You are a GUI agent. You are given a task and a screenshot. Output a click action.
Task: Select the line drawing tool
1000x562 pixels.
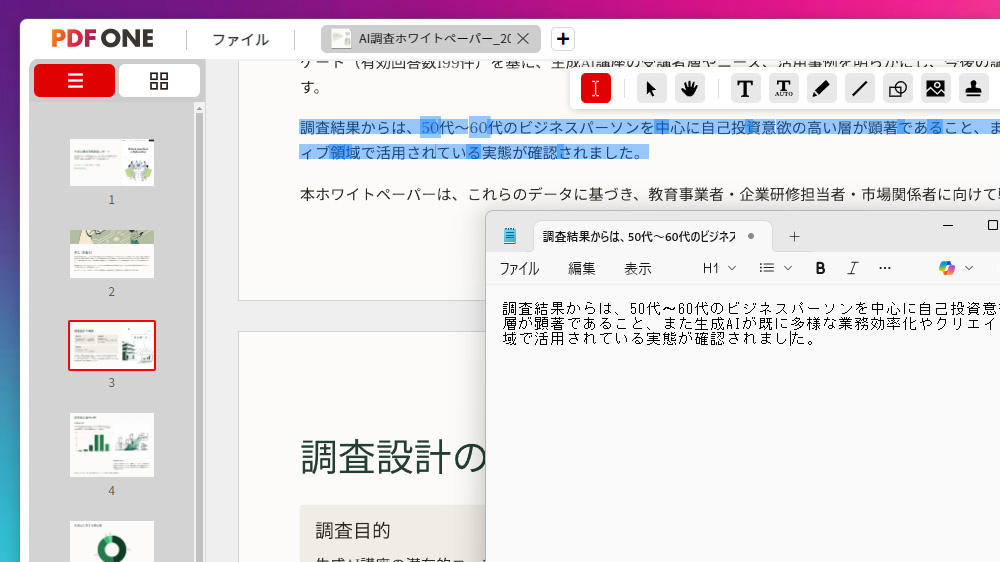859,88
